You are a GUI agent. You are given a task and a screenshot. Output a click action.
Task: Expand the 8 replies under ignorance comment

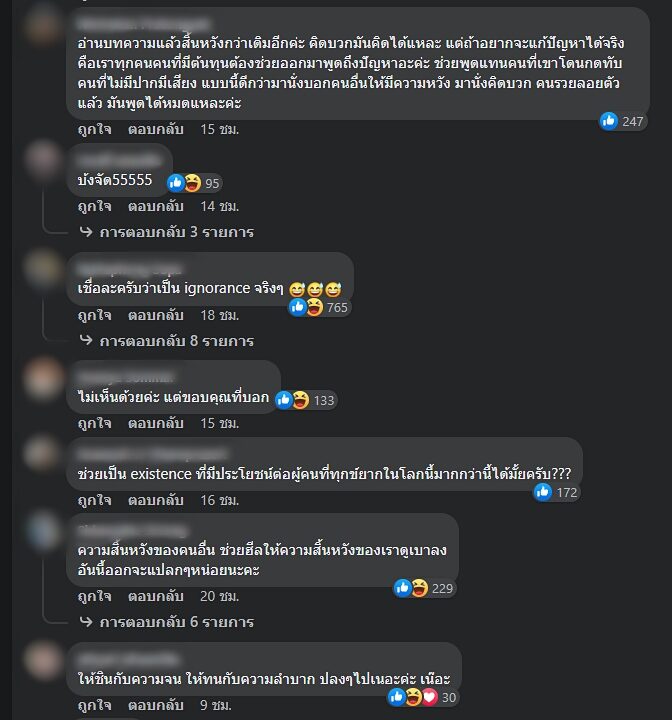tap(176, 341)
